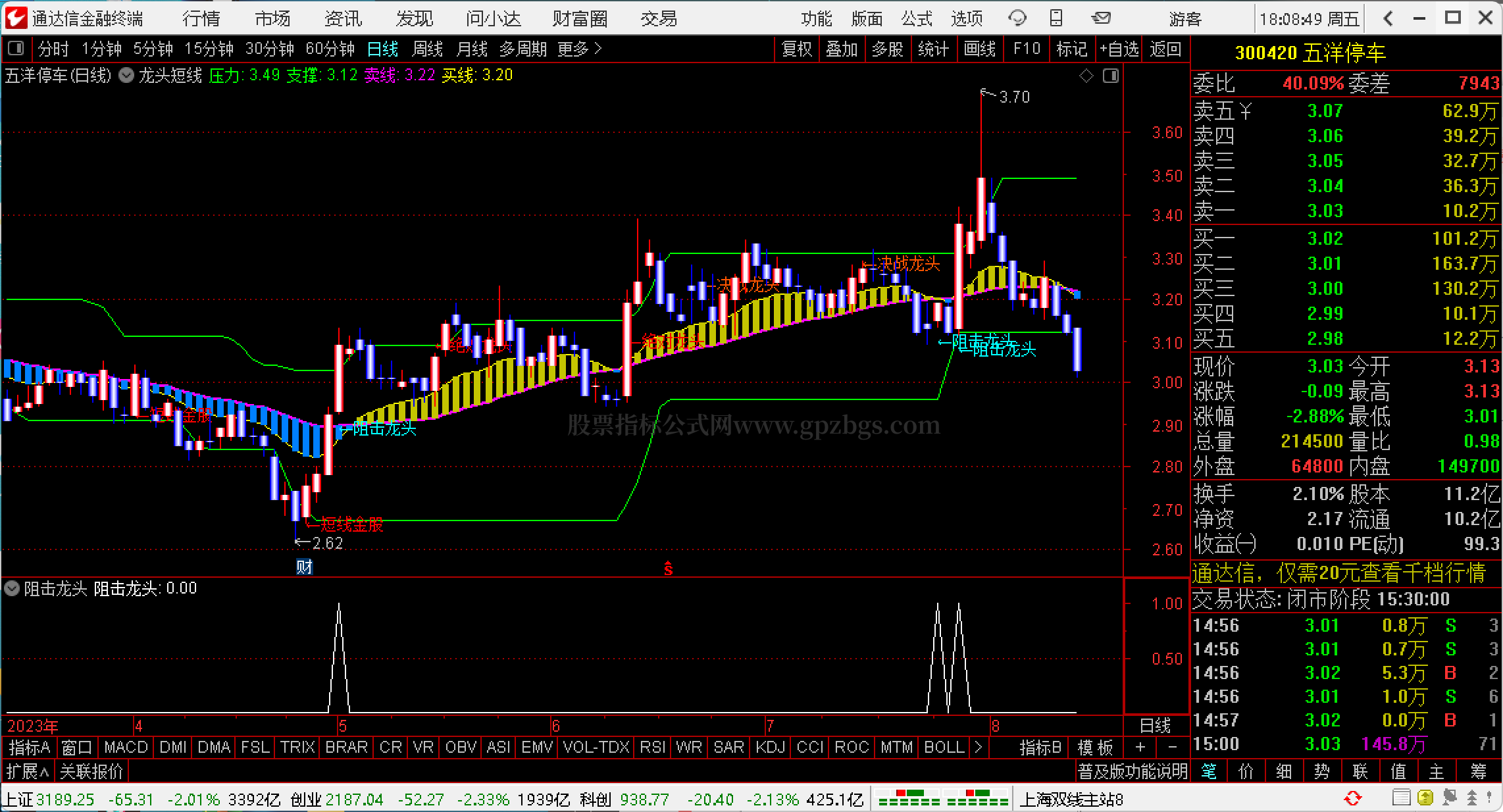
Task: Open the 关联报价 related quotes
Action: tap(91, 771)
